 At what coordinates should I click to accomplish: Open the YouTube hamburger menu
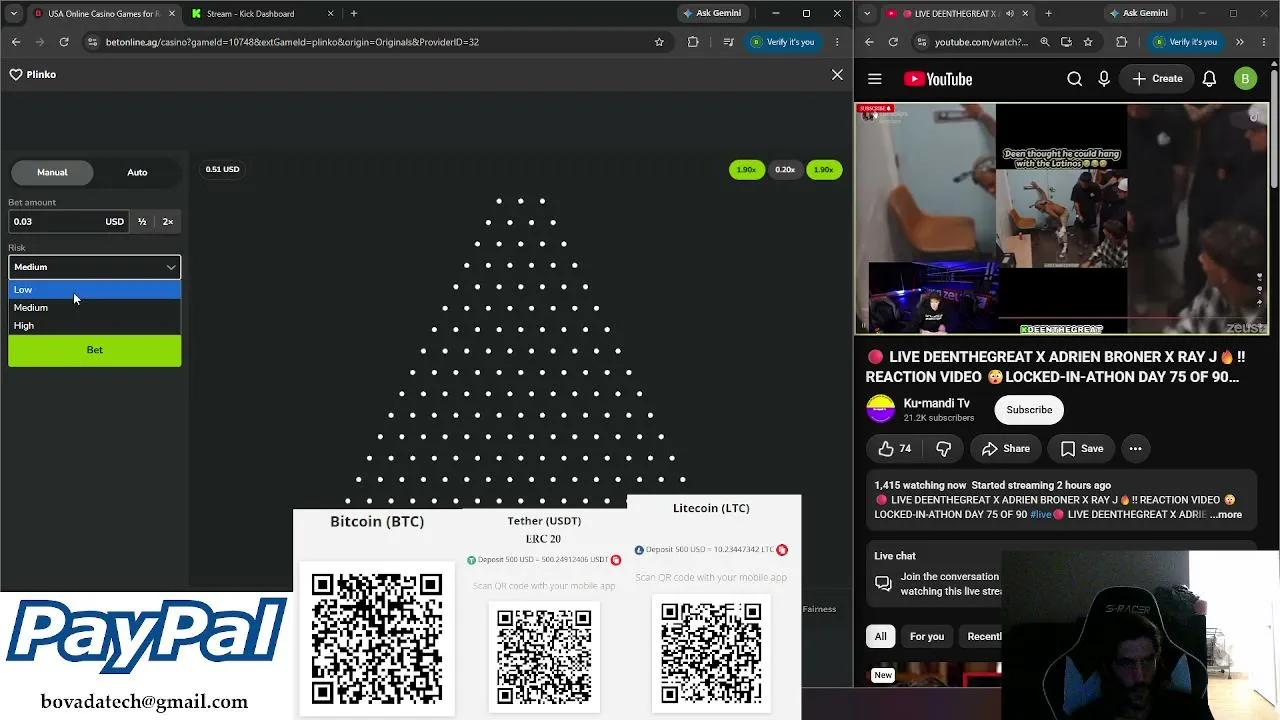click(875, 79)
